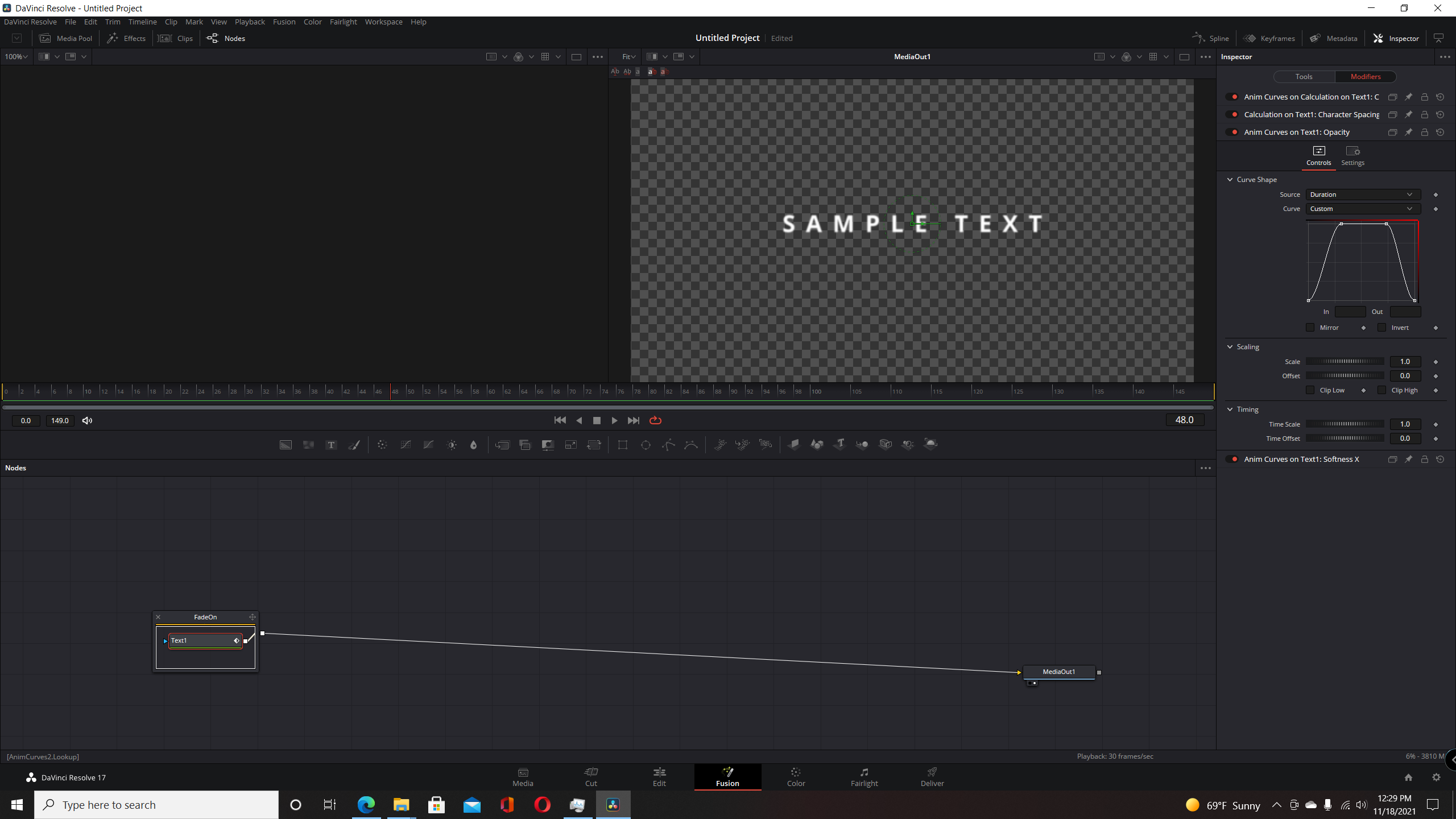Collapse the Timing section
The height and width of the screenshot is (819, 1456).
(1230, 409)
